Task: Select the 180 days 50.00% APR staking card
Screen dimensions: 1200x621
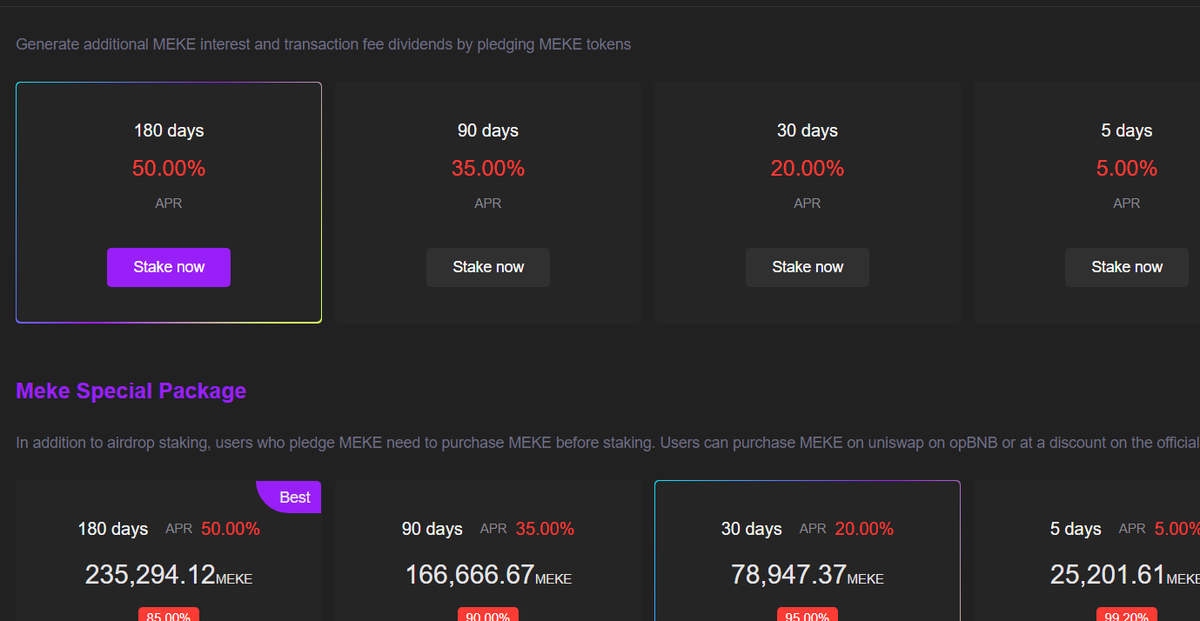Action: (169, 203)
